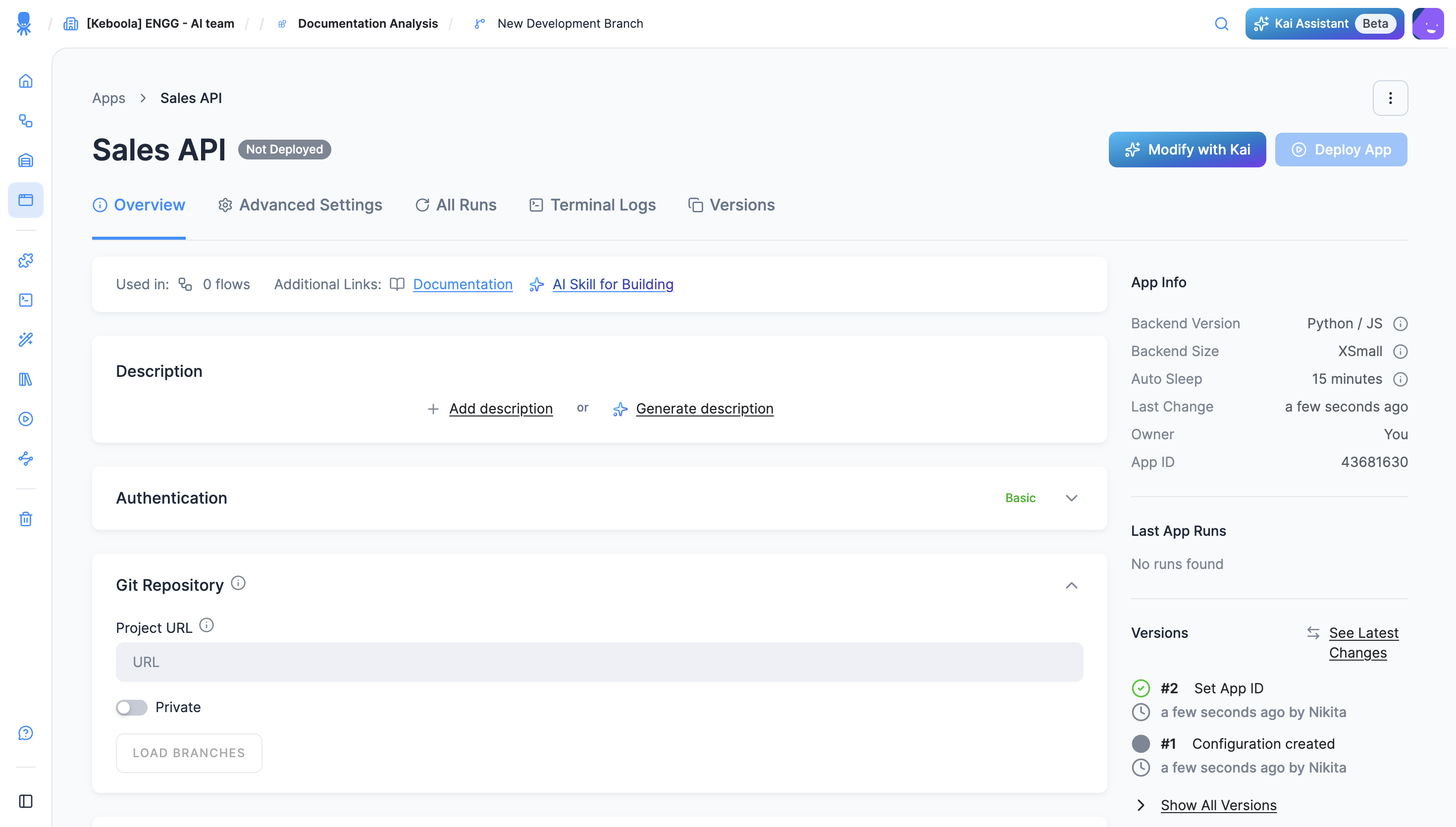Click the Auto Sleep info icon

point(1401,379)
